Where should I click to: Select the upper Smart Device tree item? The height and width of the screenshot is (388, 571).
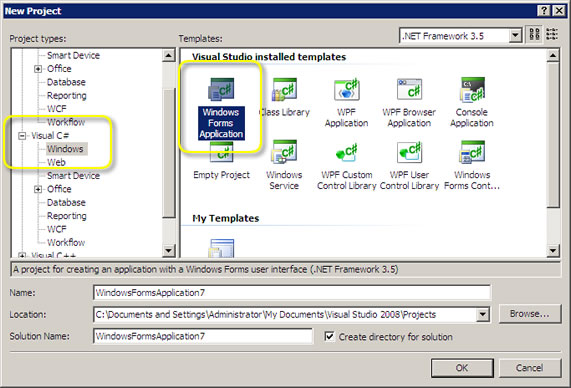click(73, 55)
